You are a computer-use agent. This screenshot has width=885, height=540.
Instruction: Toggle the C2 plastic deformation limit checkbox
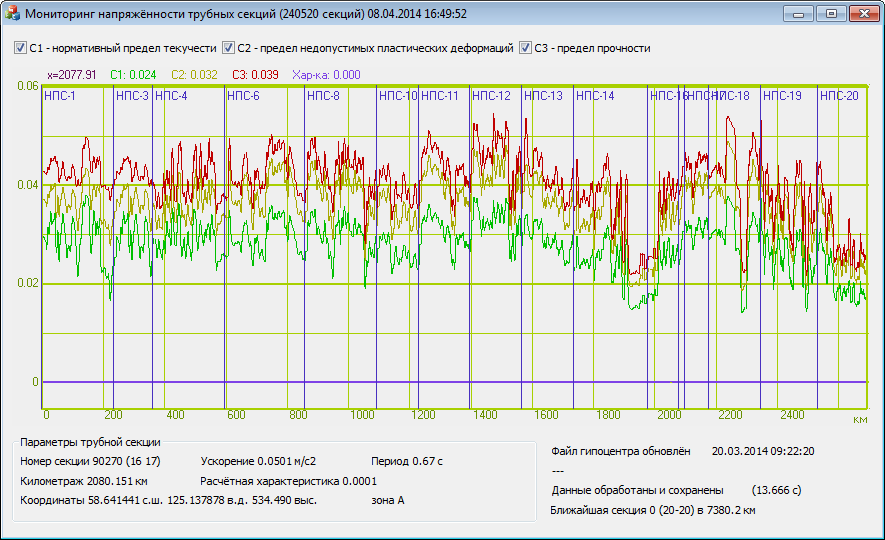[x=228, y=48]
